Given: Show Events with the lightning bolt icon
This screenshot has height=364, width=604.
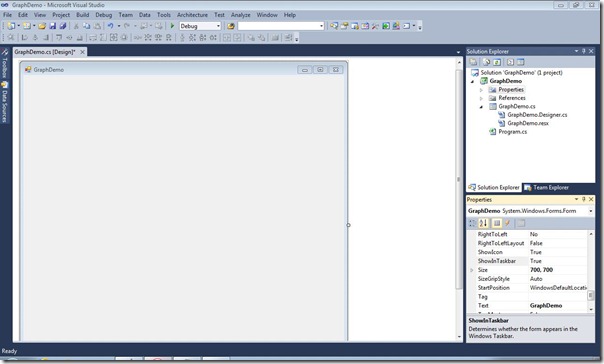Looking at the screenshot, I should [508, 223].
